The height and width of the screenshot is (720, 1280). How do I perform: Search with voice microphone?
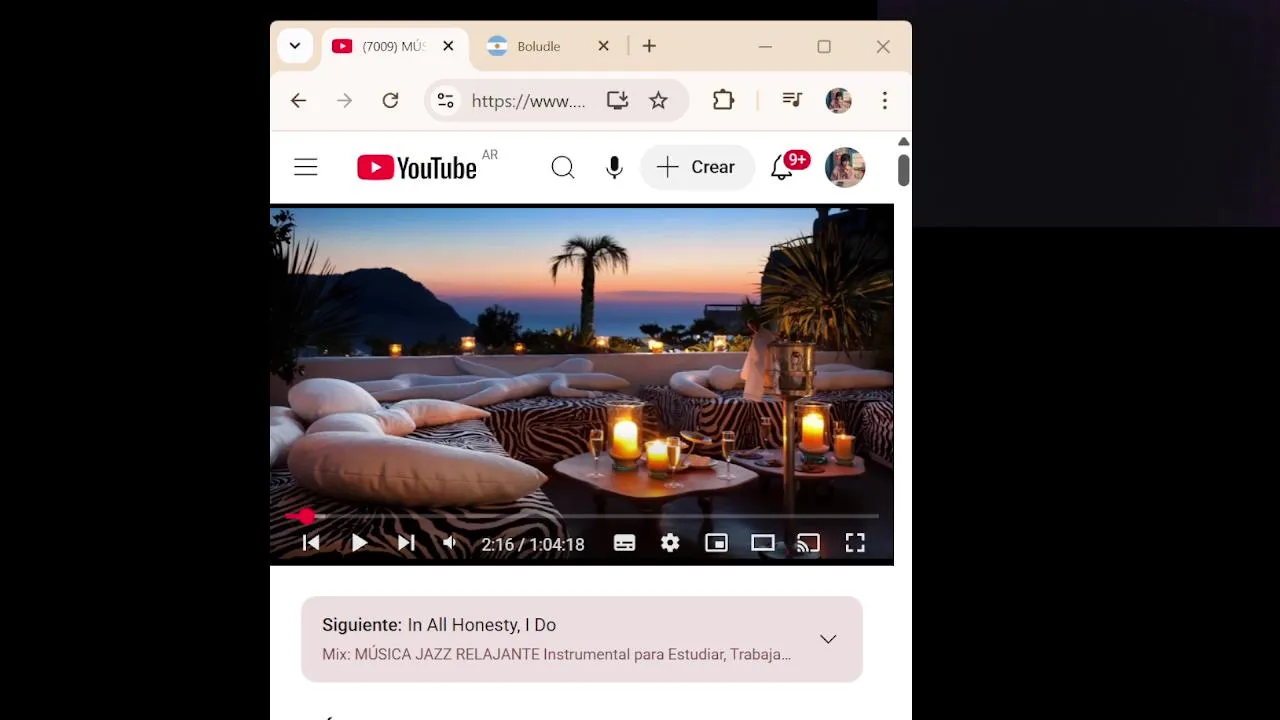[614, 168]
